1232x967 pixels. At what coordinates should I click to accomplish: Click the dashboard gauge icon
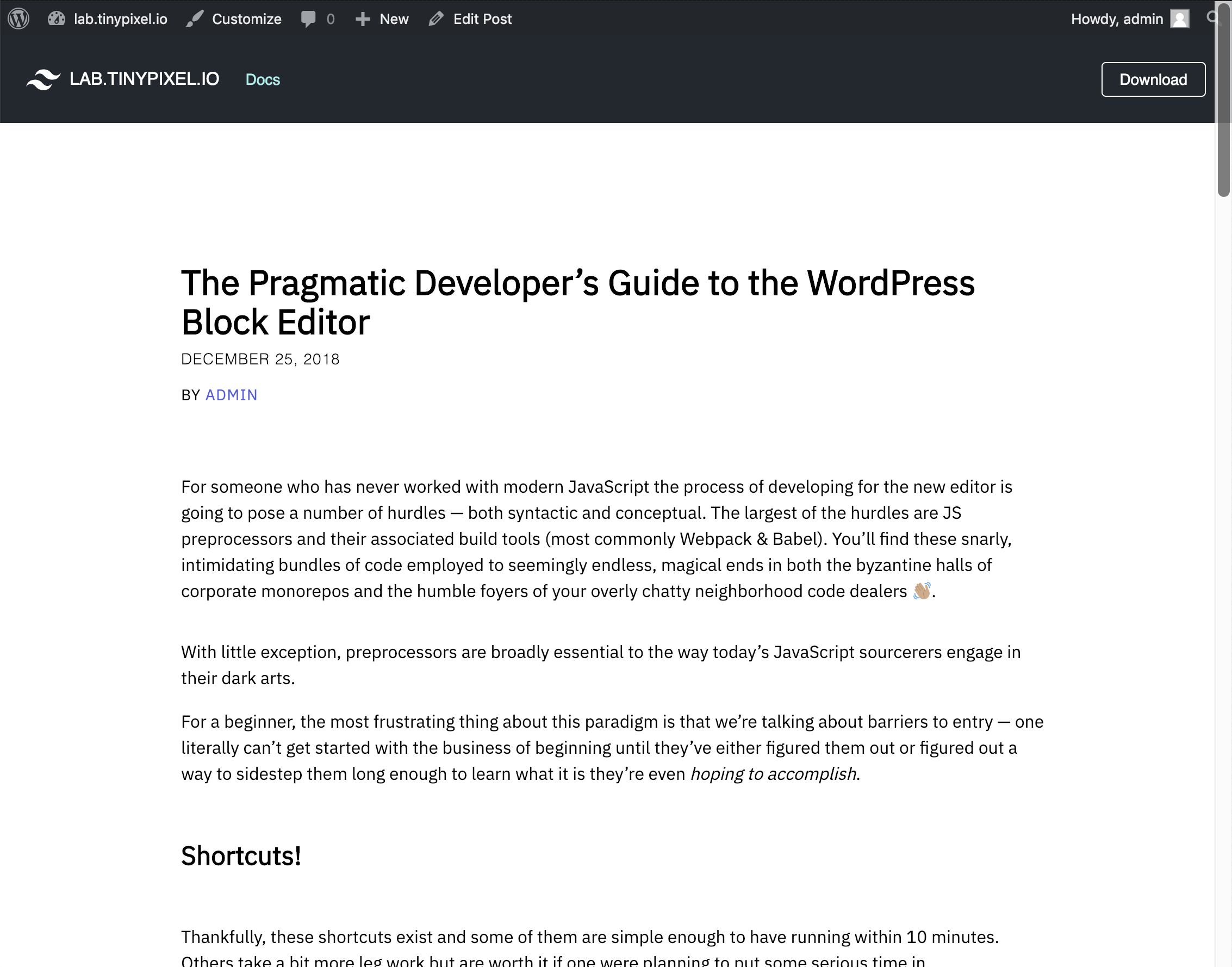click(x=57, y=18)
